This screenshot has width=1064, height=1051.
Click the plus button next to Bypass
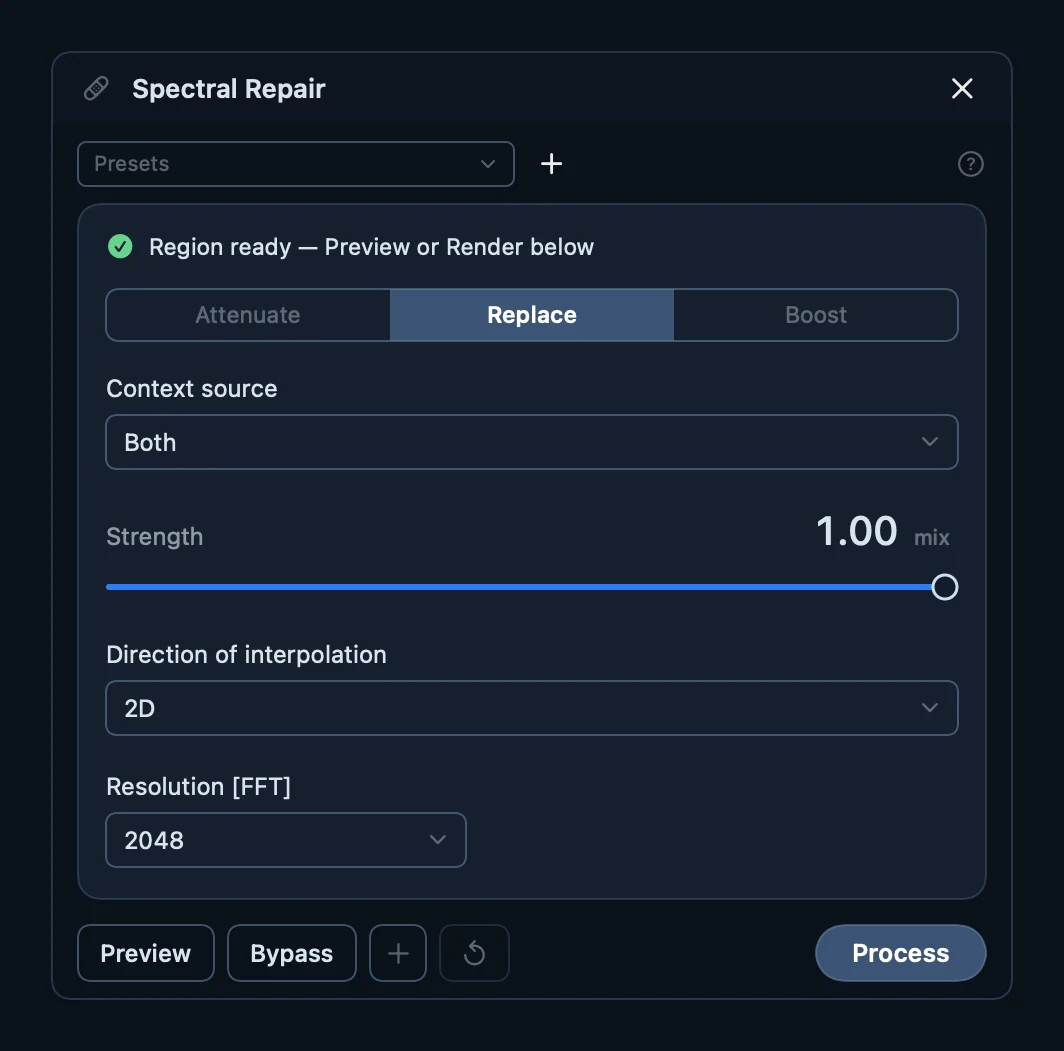[x=398, y=953]
